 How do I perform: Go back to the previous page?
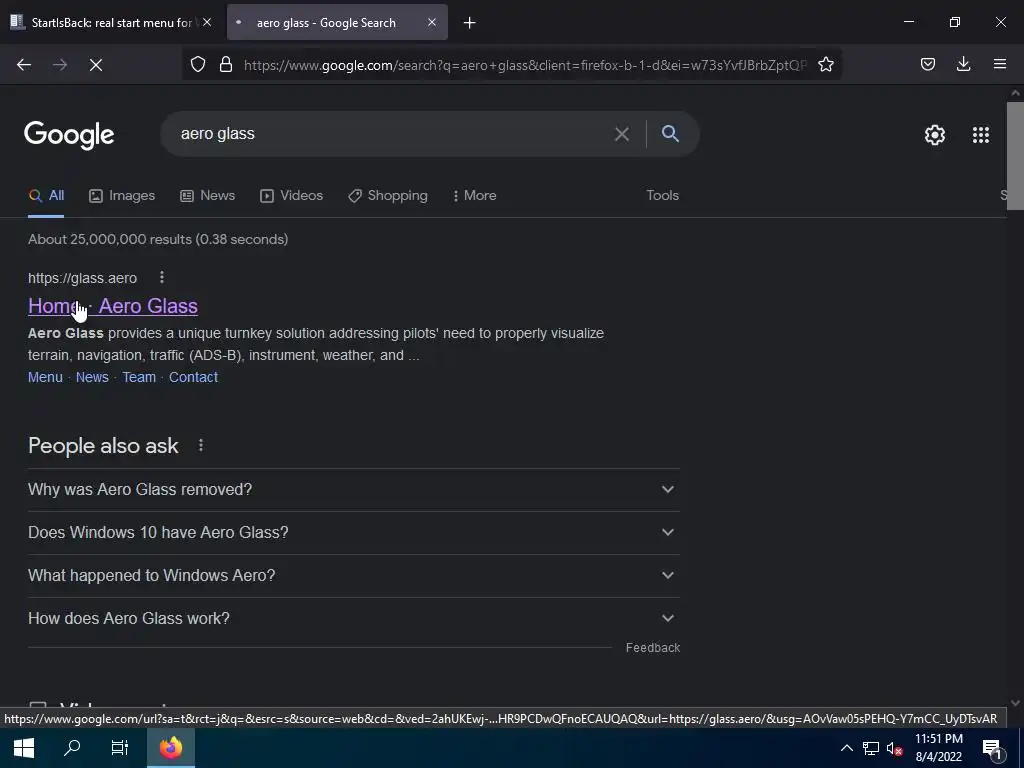24,65
